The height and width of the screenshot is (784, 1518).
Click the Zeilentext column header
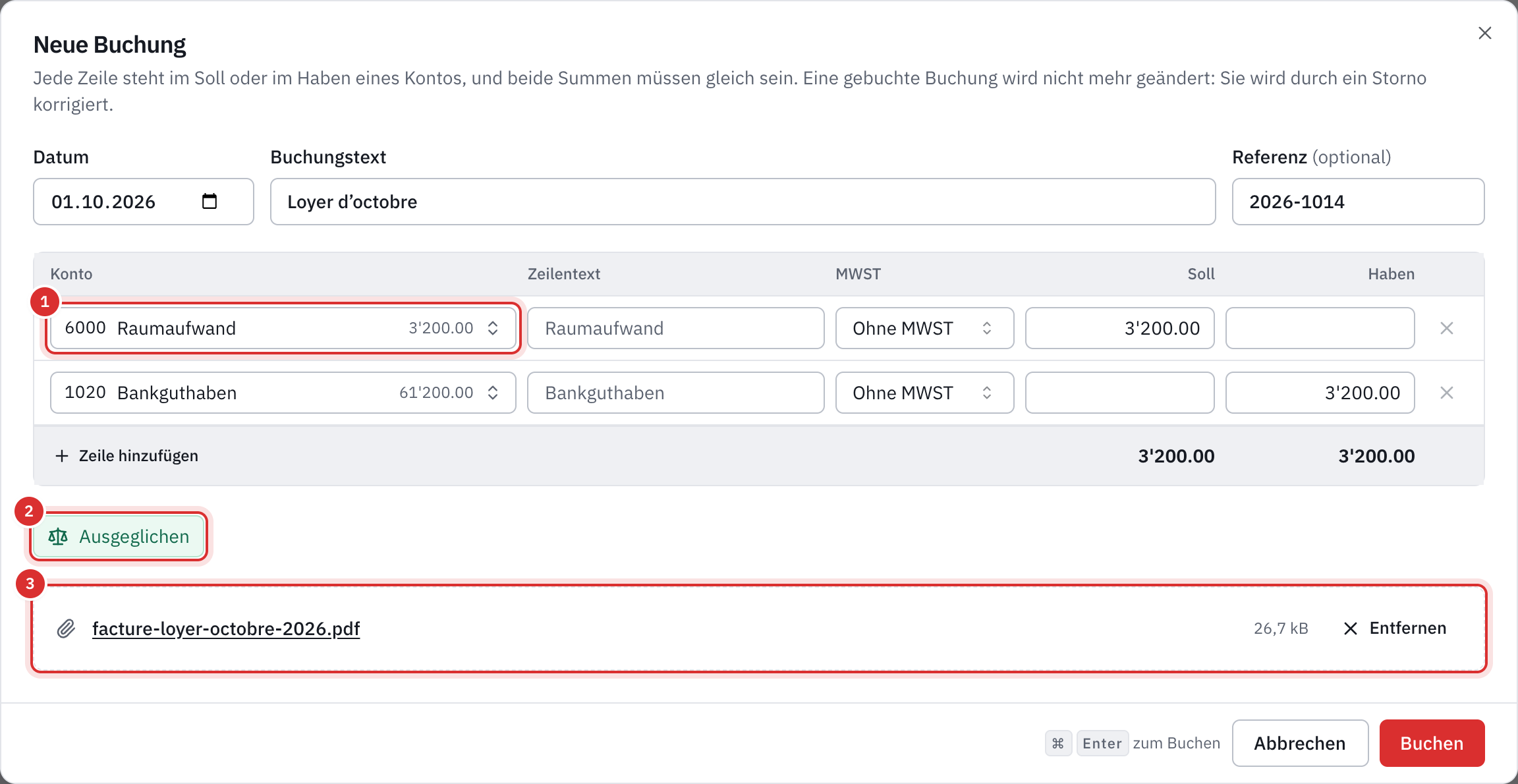[564, 274]
